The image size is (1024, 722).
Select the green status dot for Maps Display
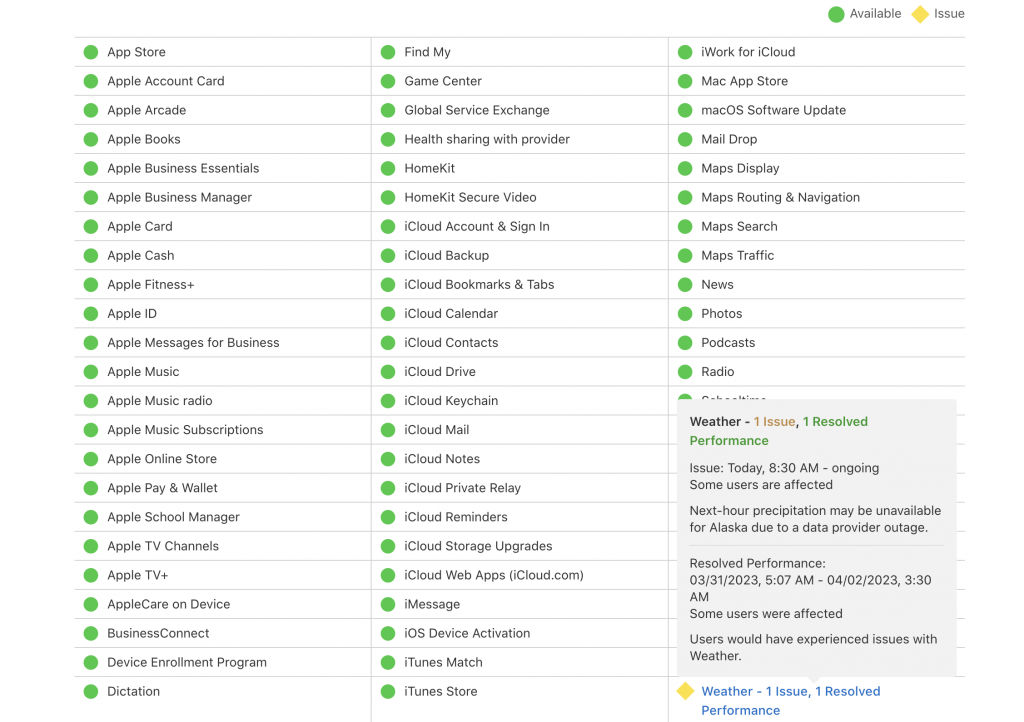click(x=685, y=168)
